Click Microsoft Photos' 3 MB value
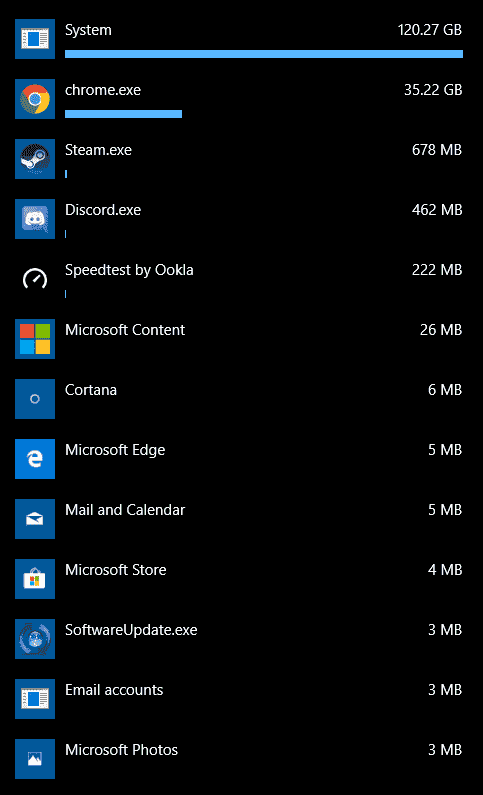The image size is (483, 795). [445, 750]
